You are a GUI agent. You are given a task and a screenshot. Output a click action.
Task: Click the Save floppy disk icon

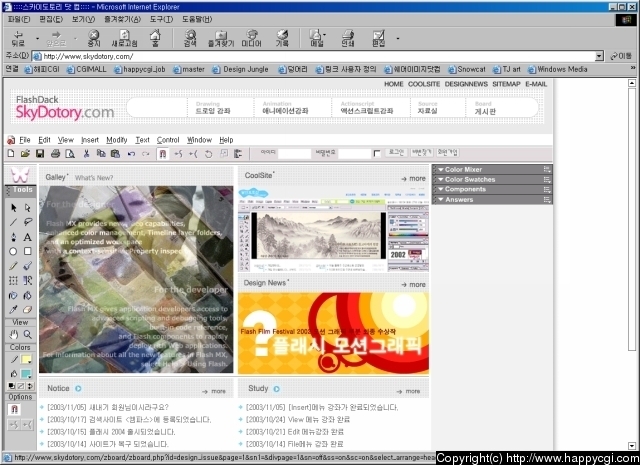[x=40, y=154]
